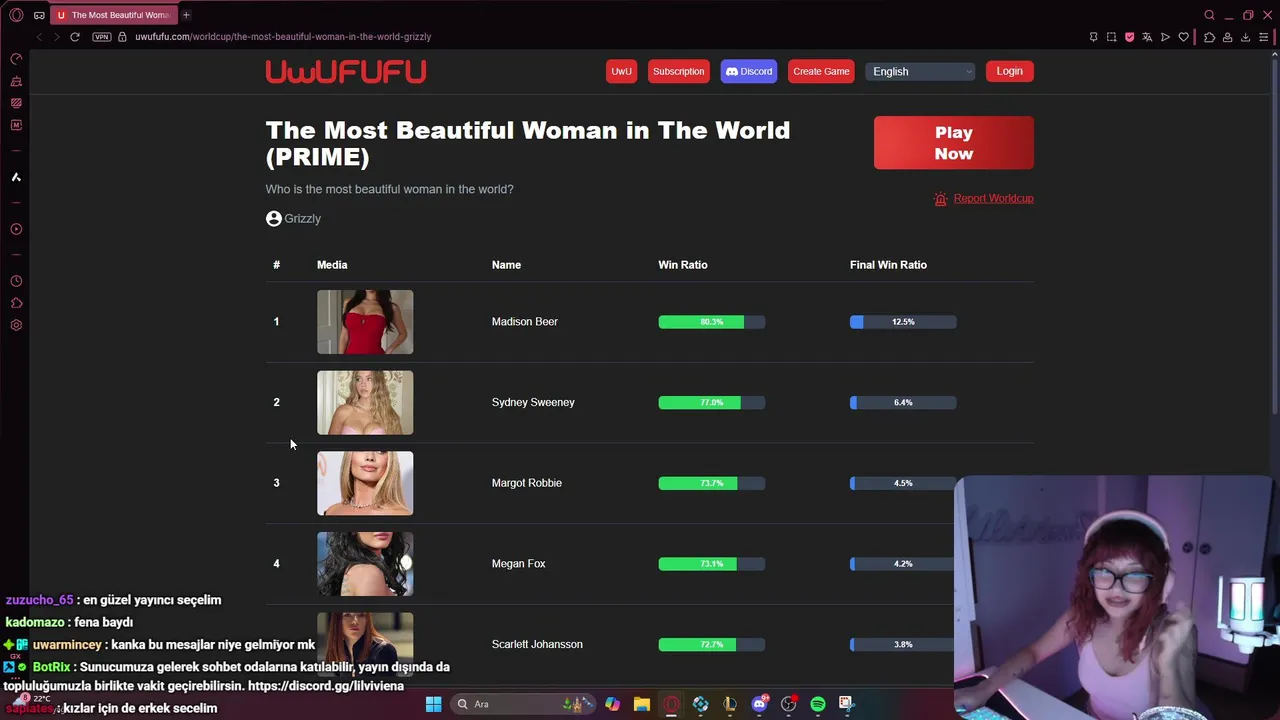Open Opera sidebar Twitch M icon
This screenshot has height=720, width=1280.
(x=16, y=125)
